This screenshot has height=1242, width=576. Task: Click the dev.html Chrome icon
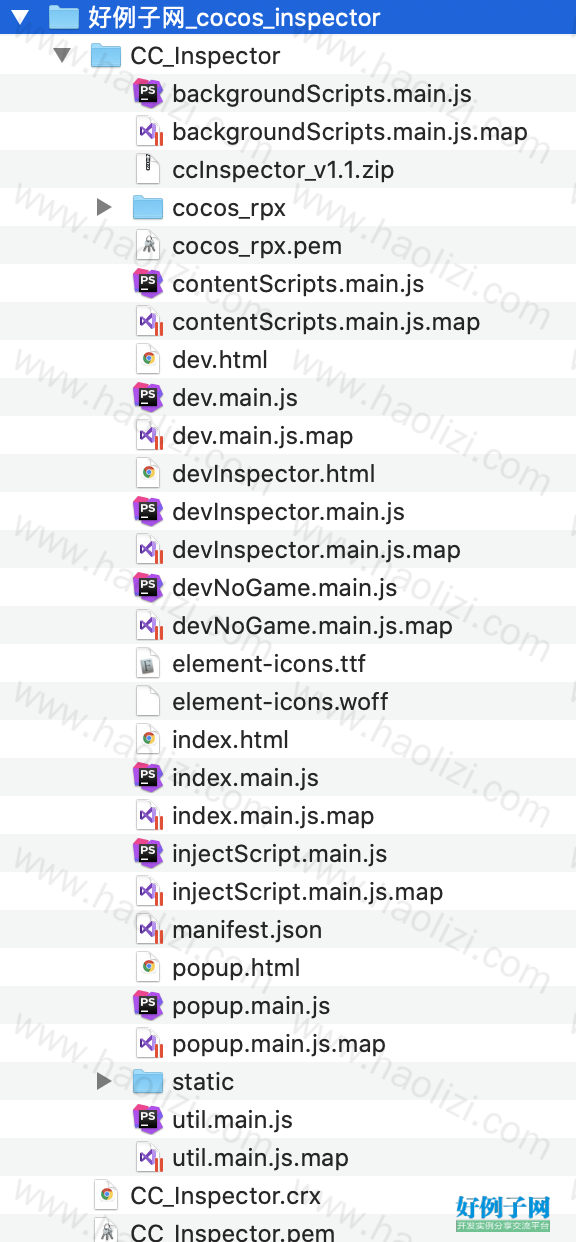pyautogui.click(x=148, y=359)
